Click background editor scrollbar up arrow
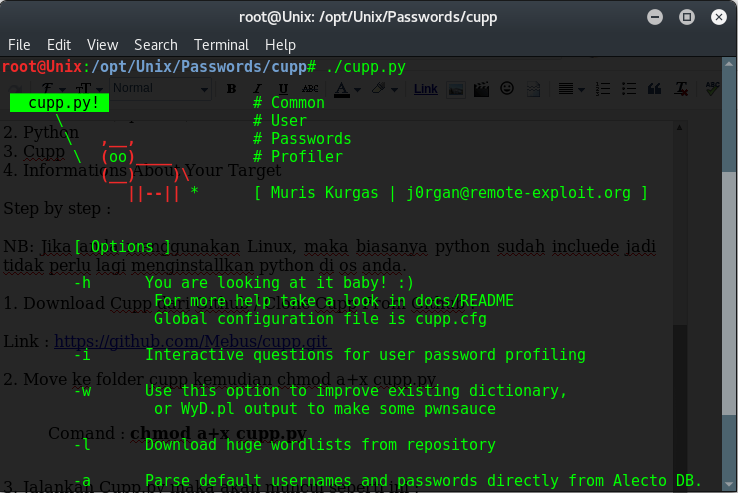Image resolution: width=738 pixels, height=493 pixels. pos(680,127)
